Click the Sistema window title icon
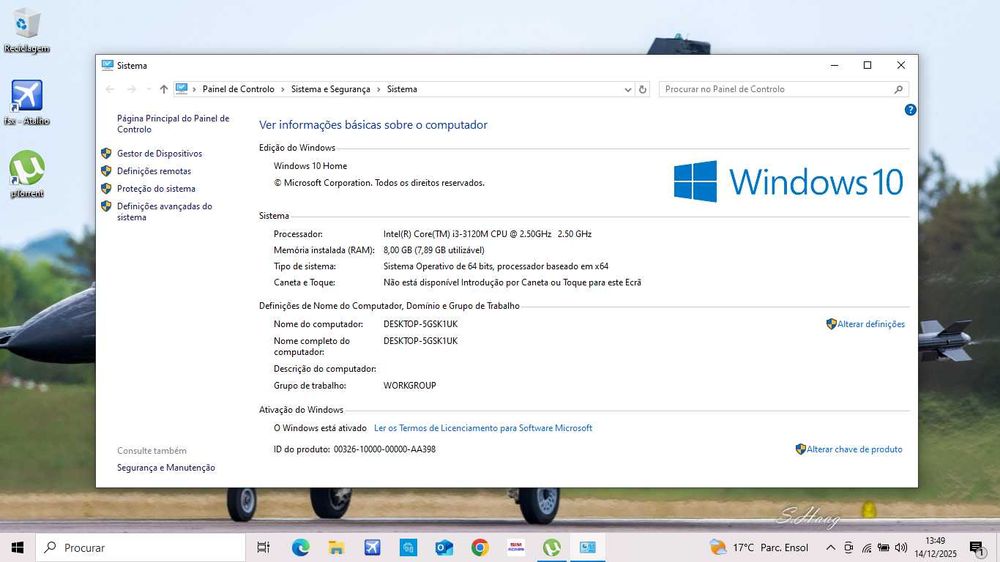The image size is (1000, 562). pos(107,65)
